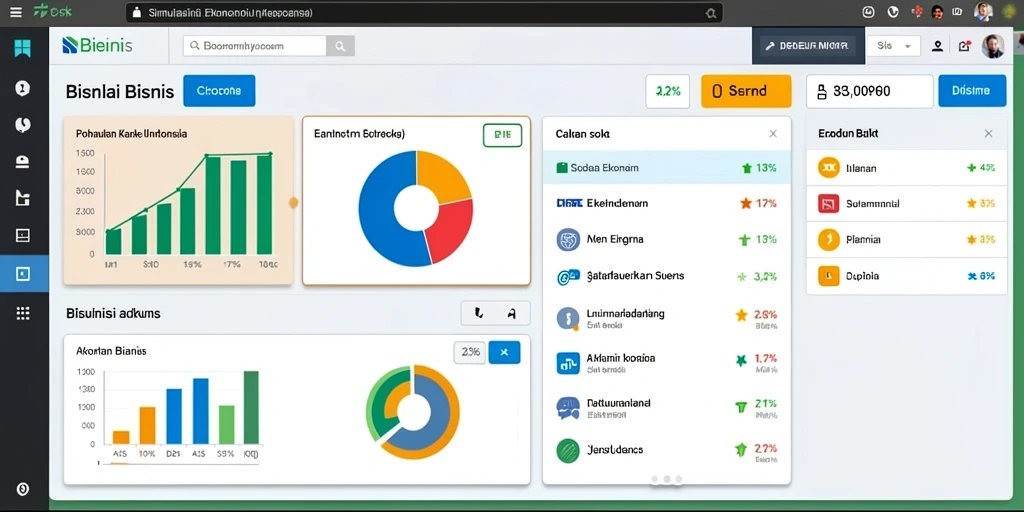Click the DEDEUR MICER button
This screenshot has width=1024, height=512.
pyautogui.click(x=808, y=46)
